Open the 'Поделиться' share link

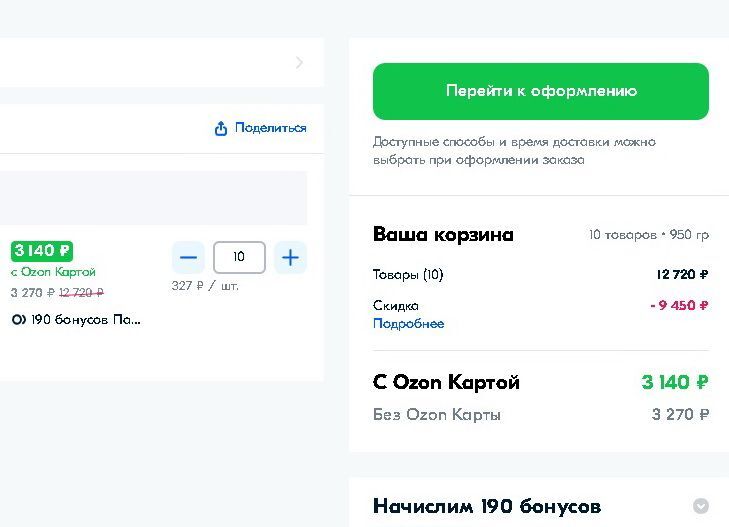click(x=271, y=127)
